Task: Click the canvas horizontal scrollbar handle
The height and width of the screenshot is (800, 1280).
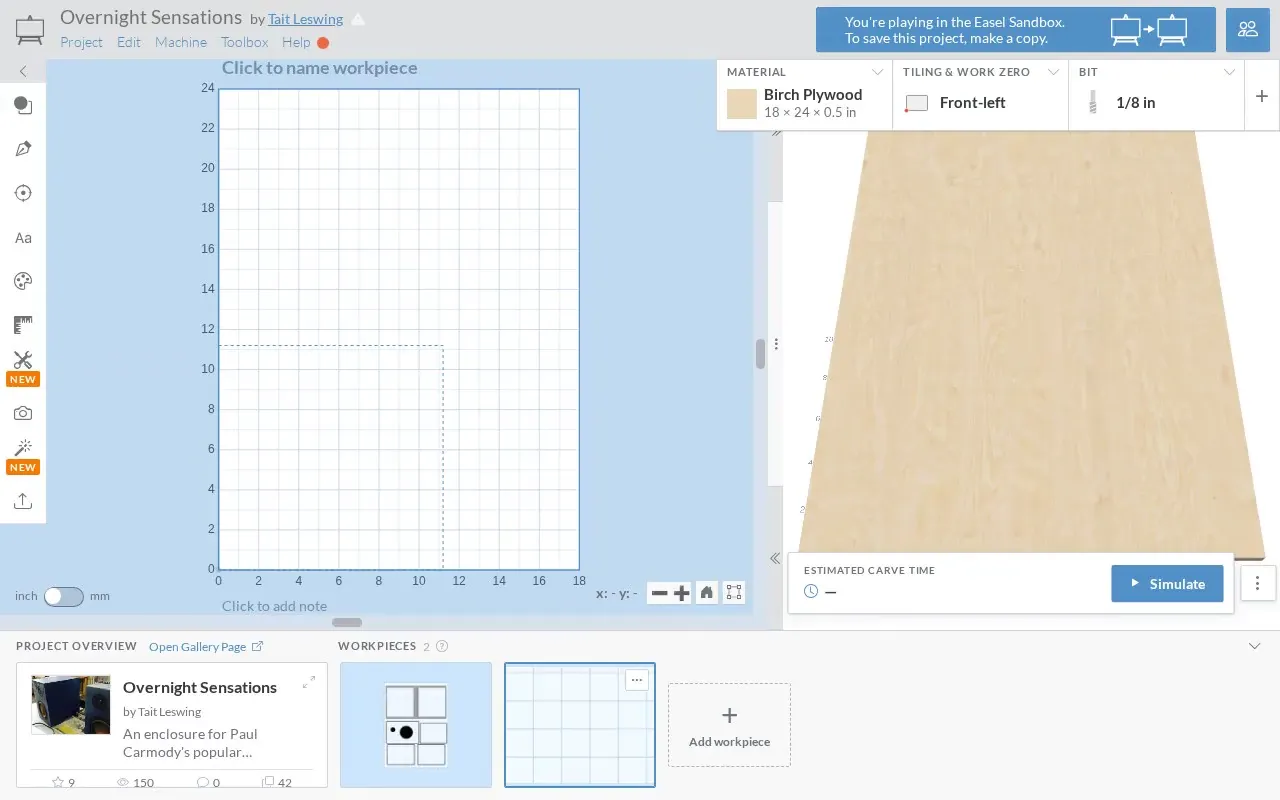Action: (x=347, y=623)
